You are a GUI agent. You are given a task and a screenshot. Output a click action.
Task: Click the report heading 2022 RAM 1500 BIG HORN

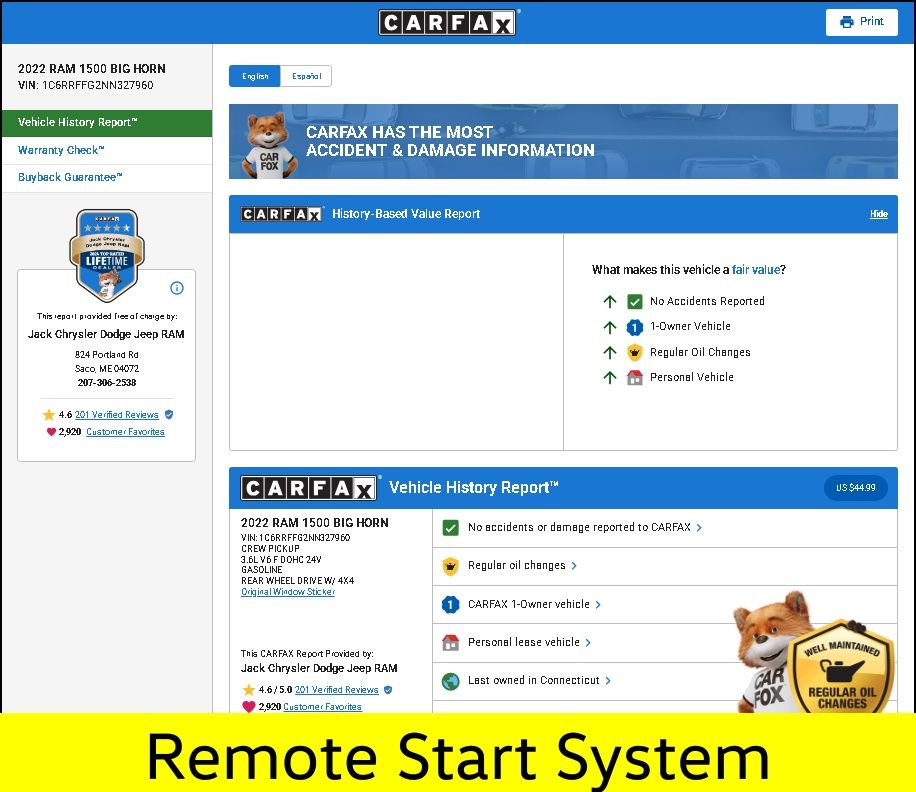(x=314, y=523)
